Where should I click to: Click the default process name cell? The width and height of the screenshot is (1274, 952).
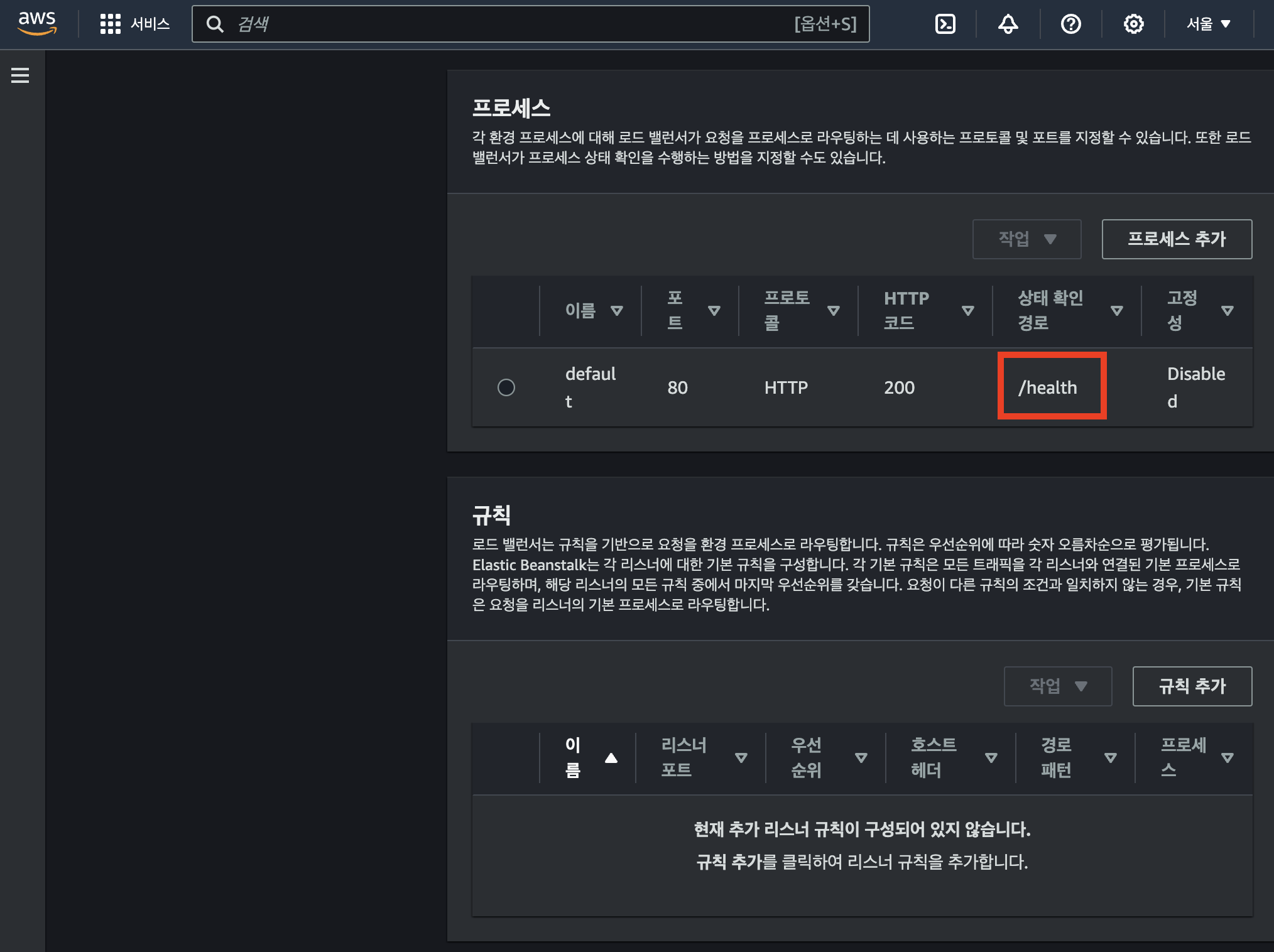point(591,387)
